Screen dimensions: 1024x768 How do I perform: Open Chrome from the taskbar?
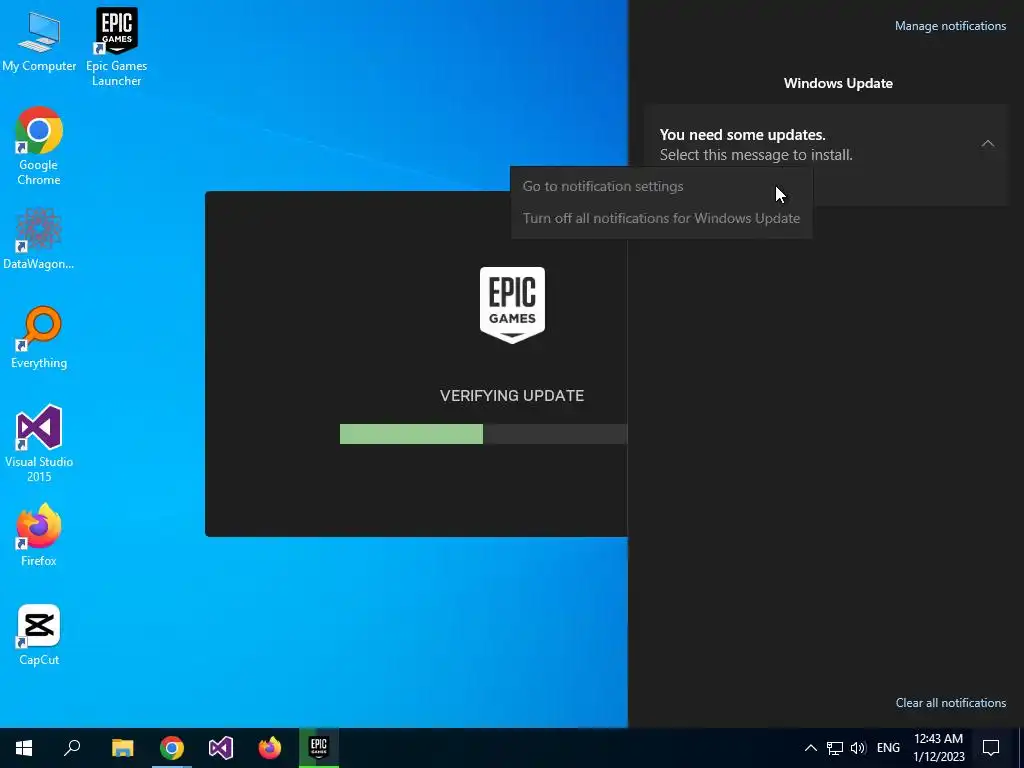point(172,748)
